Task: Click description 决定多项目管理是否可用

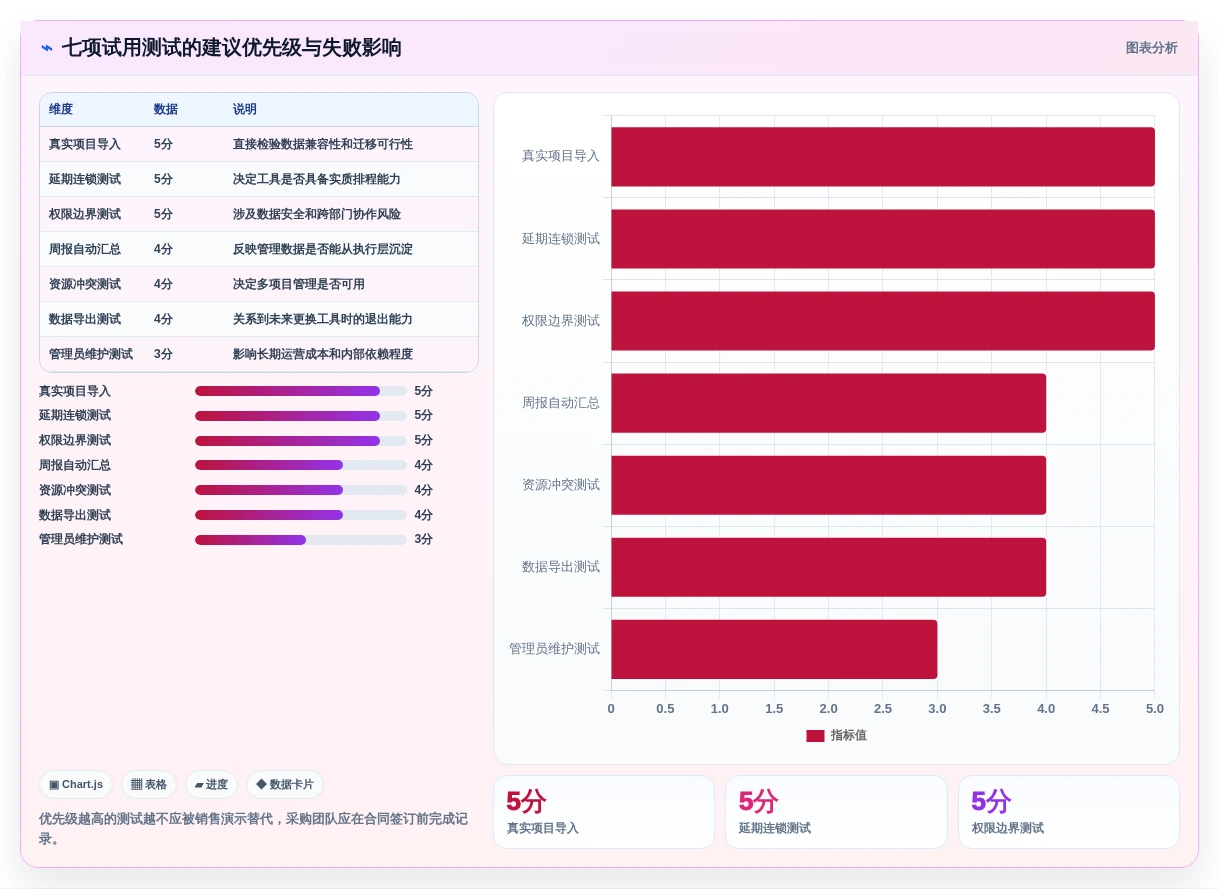Action: (x=299, y=284)
